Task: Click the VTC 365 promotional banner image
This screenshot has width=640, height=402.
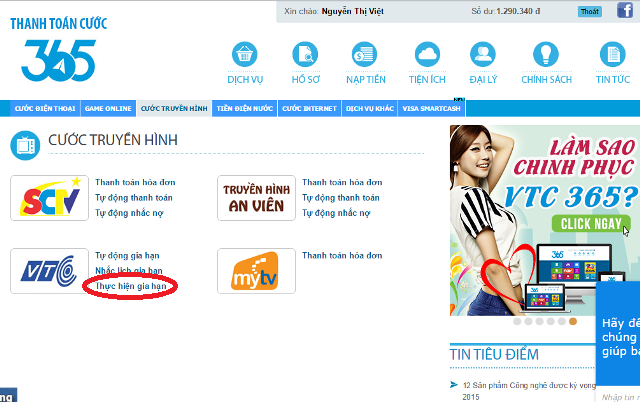Action: tap(545, 220)
